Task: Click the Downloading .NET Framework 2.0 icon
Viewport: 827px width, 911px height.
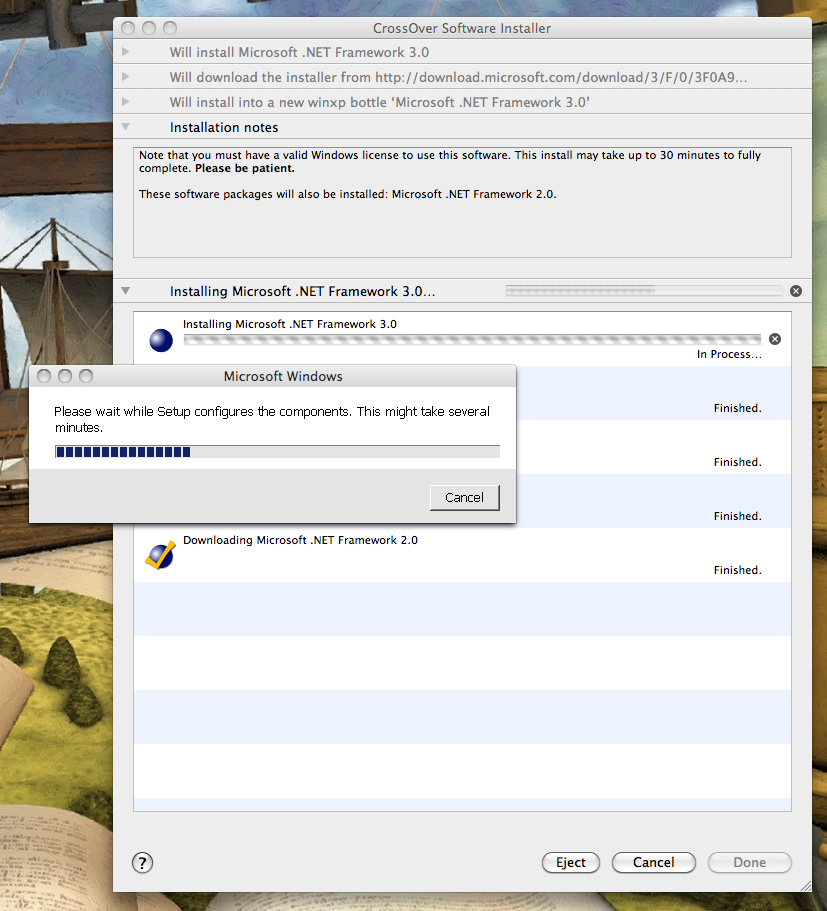Action: pyautogui.click(x=160, y=555)
